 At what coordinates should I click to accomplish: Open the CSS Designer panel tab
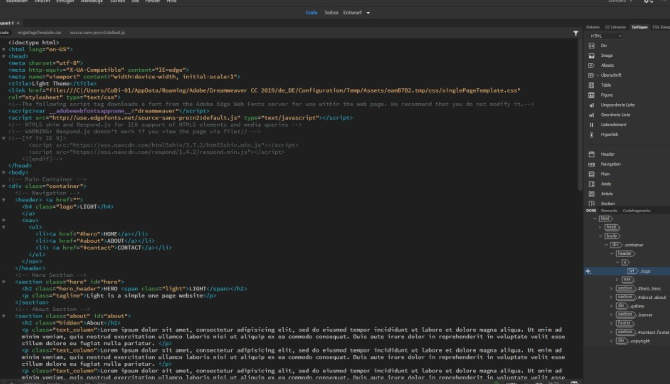pyautogui.click(x=661, y=27)
